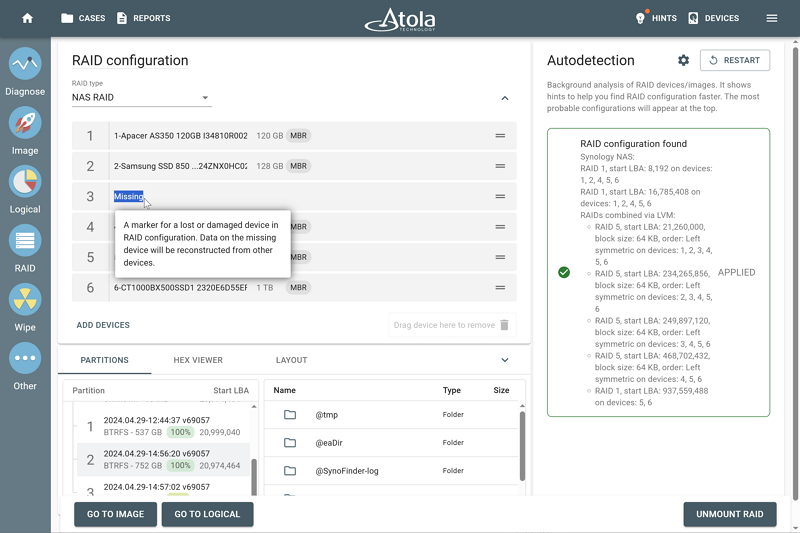Open the Devices panel

click(x=713, y=18)
